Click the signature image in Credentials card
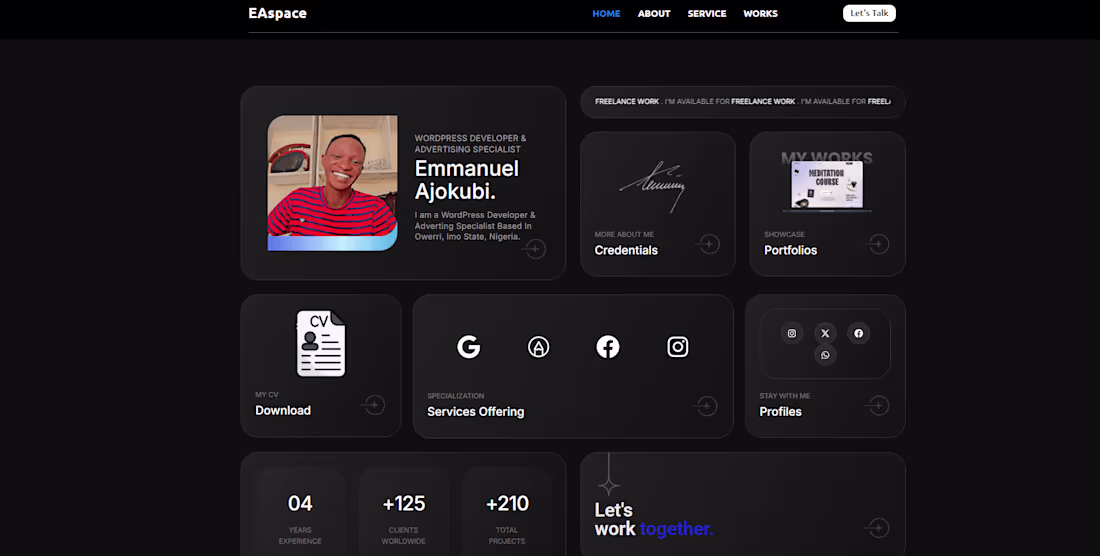The image size is (1100, 556). [x=652, y=186]
